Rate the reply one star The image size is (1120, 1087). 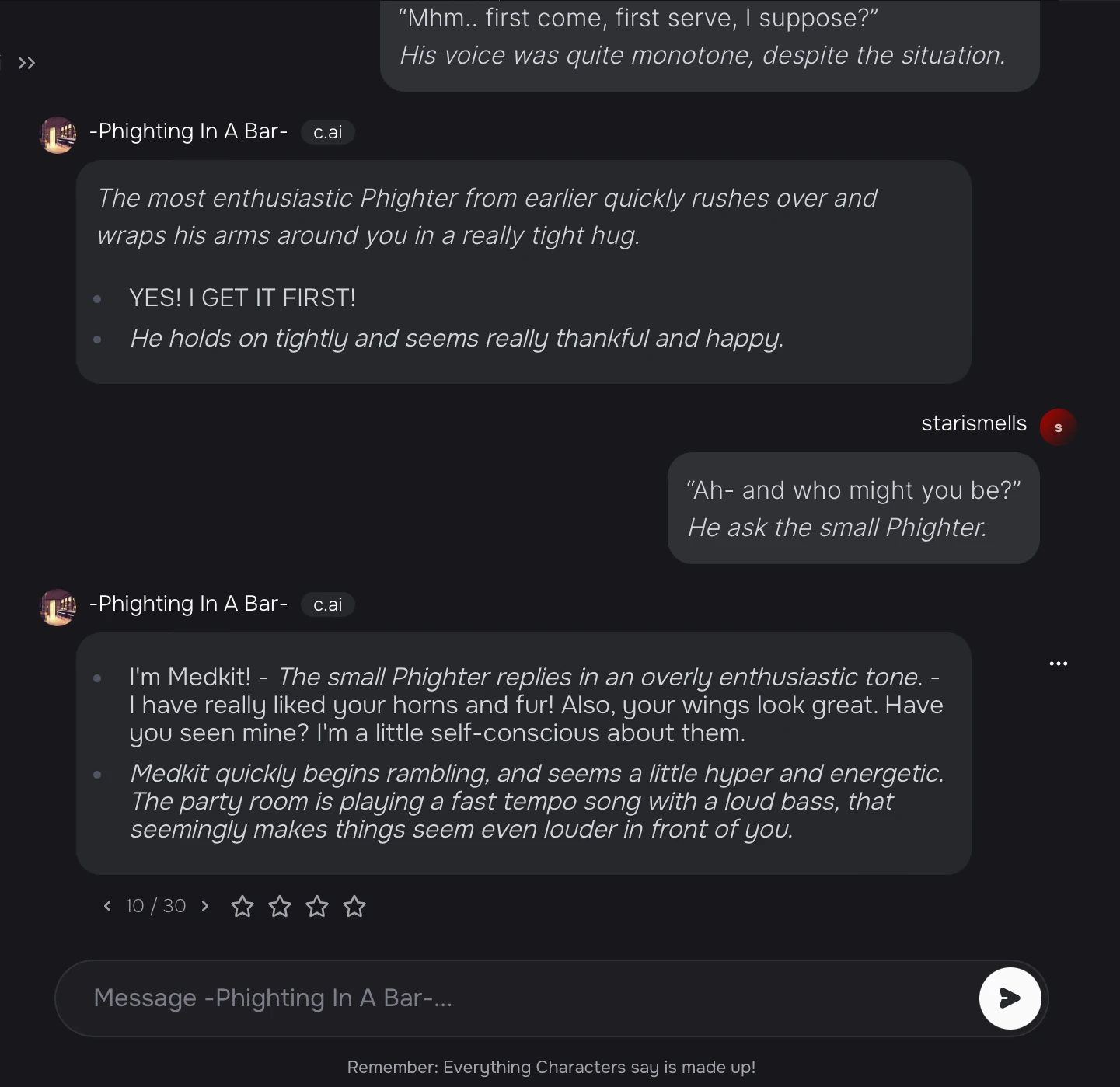242,906
